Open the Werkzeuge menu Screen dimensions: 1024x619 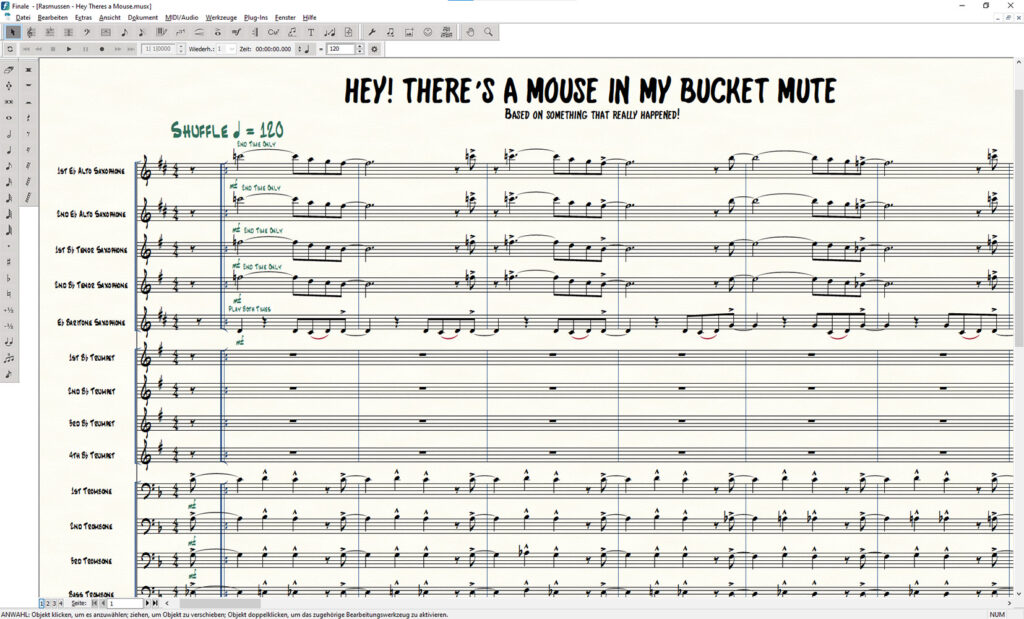point(221,18)
